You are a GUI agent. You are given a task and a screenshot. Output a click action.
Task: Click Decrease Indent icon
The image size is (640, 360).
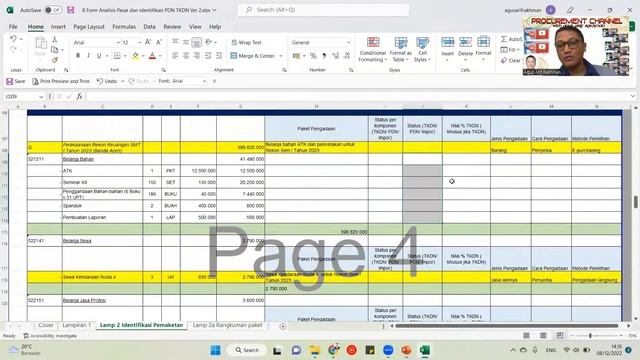(208, 56)
